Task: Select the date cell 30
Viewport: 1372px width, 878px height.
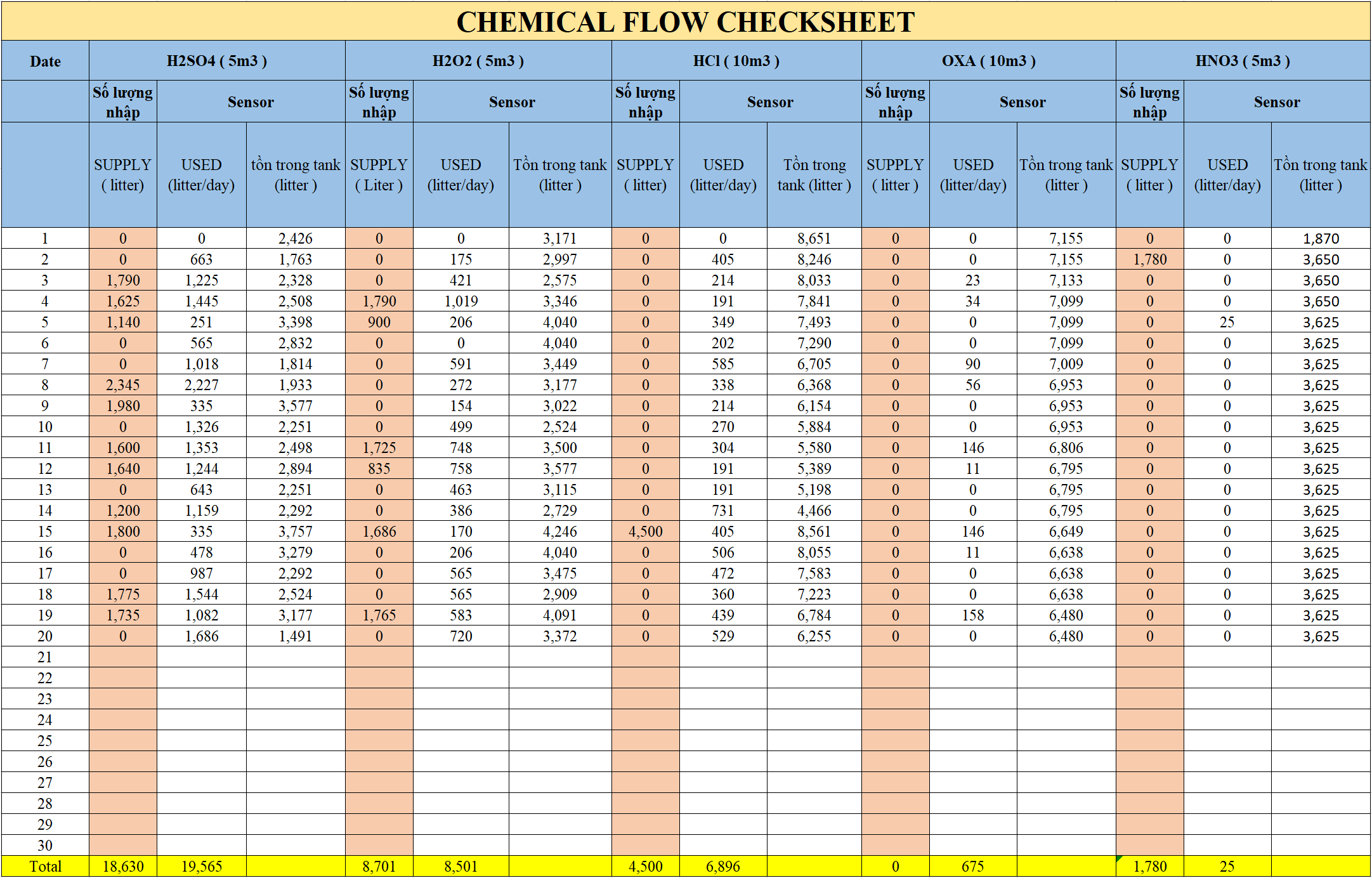Action: 45,846
